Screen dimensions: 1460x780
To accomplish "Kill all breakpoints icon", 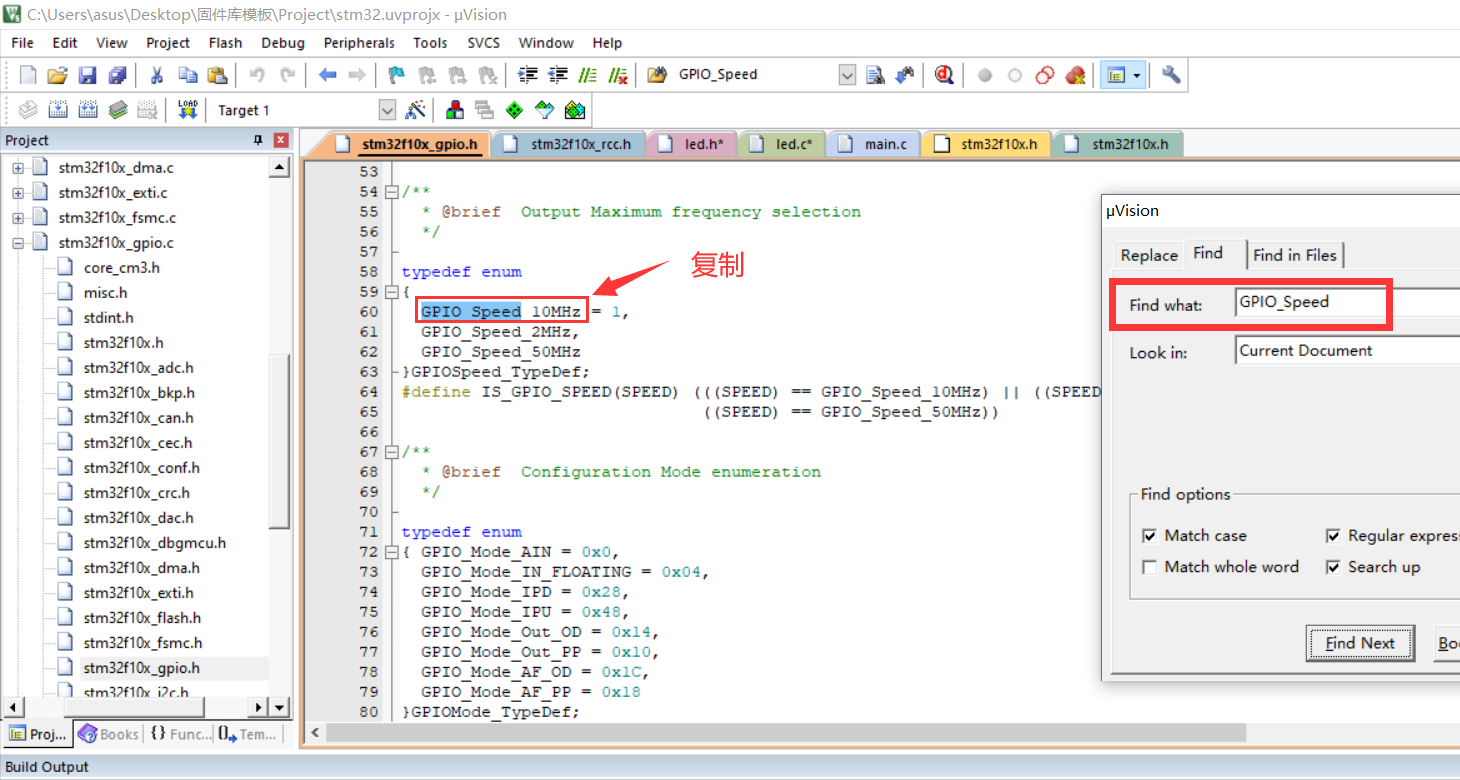I will point(1076,75).
